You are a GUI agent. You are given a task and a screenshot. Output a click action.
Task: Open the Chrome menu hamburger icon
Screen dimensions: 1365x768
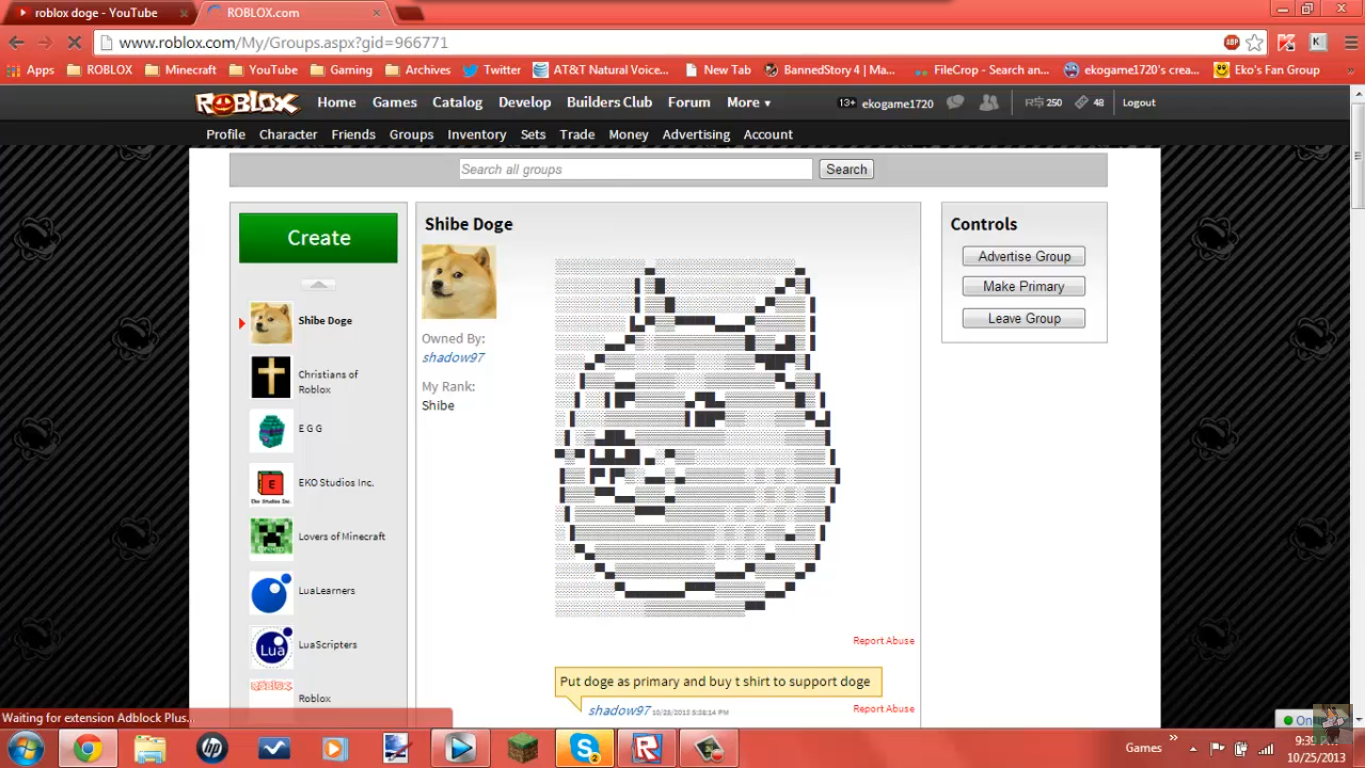pos(1351,43)
